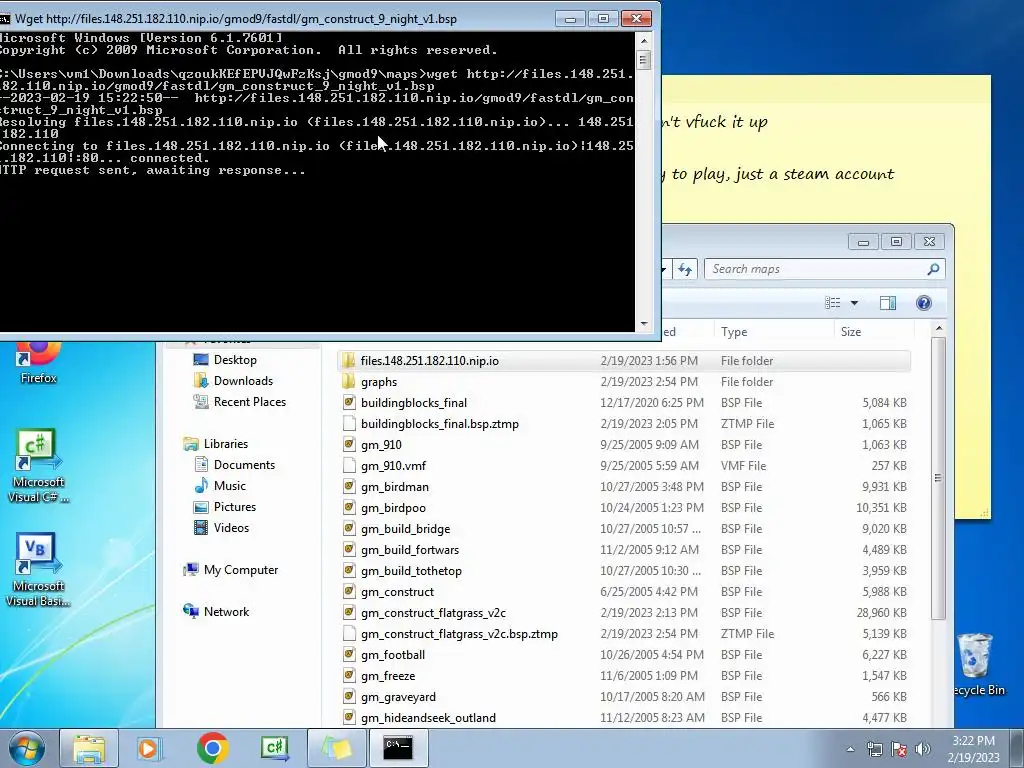Screen dimensions: 1024x768
Task: Select Downloads in the navigation pane
Action: (x=233, y=381)
